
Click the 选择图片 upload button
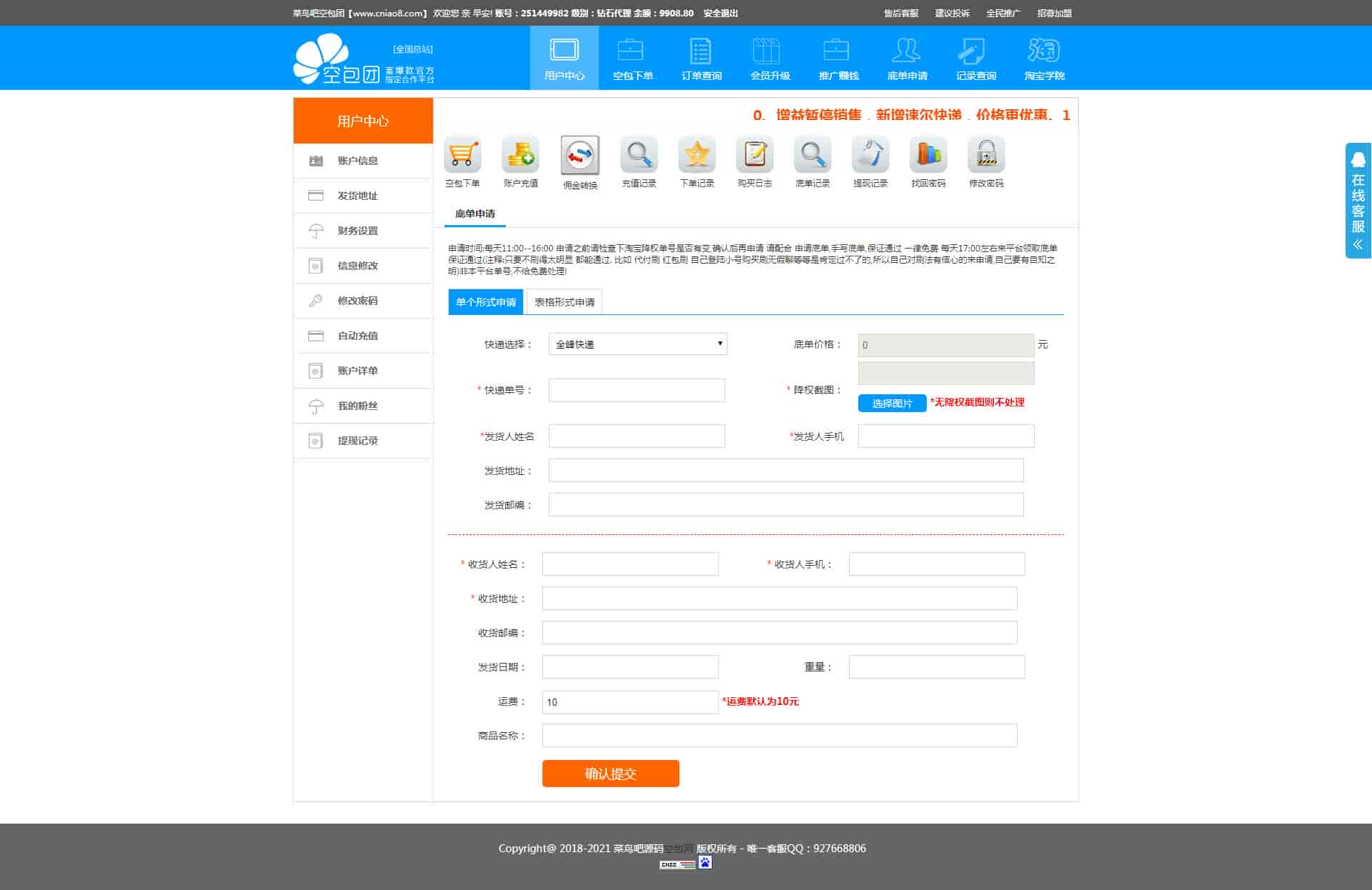892,404
